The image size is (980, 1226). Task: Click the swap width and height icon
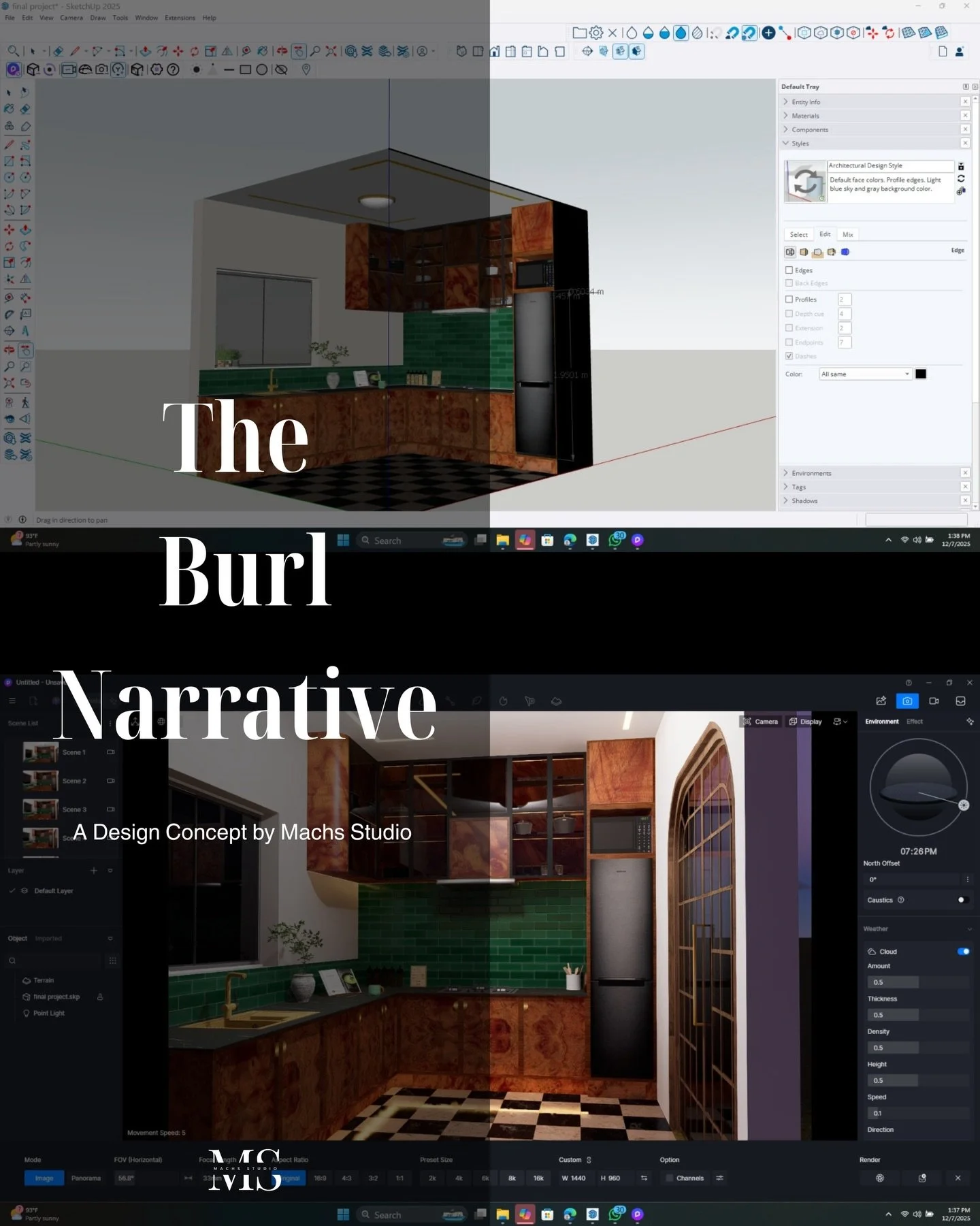pos(644,1178)
